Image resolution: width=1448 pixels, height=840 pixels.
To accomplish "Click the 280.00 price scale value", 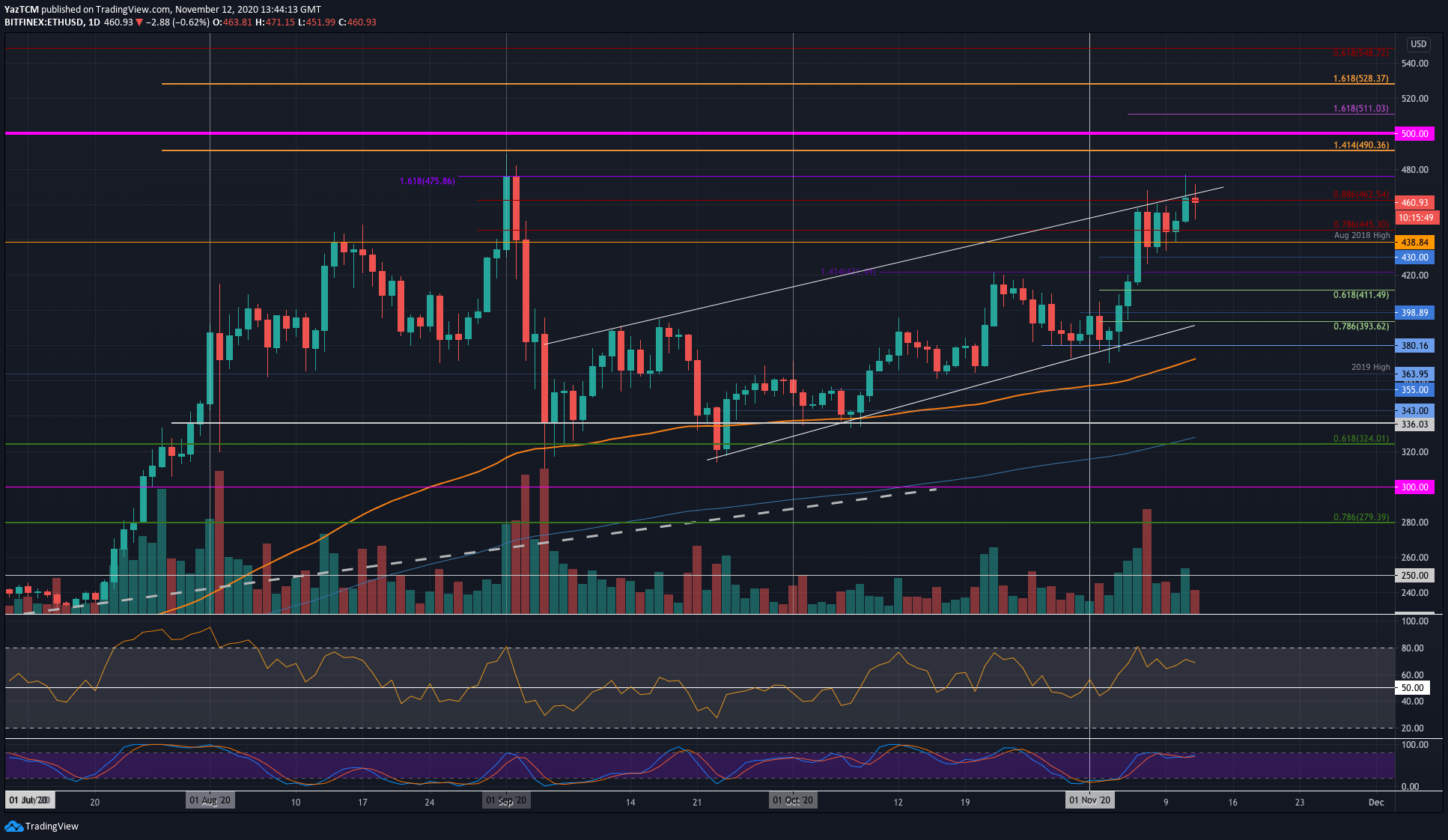I will pos(1414,523).
